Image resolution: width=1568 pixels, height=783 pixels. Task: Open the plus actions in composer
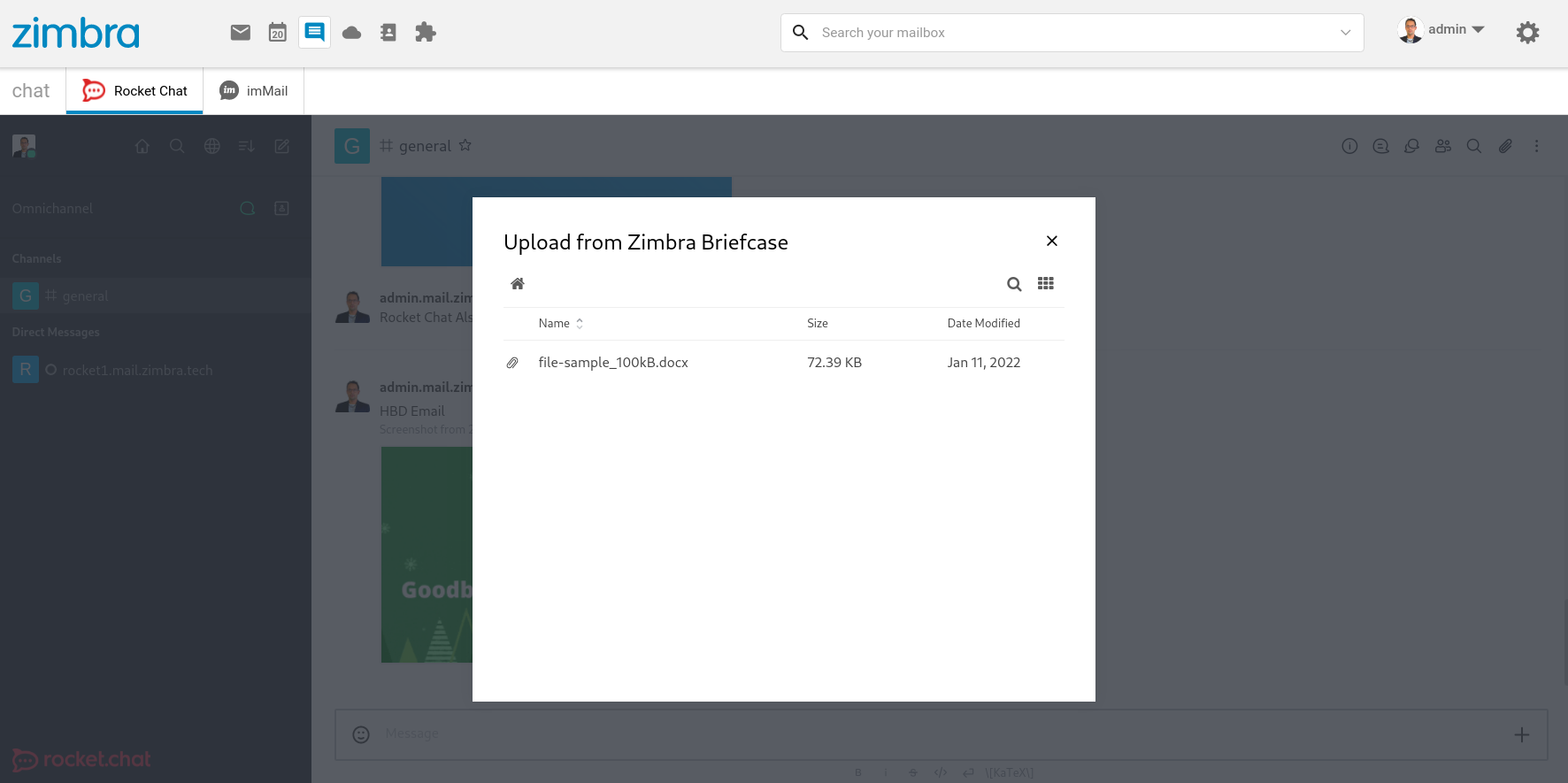(x=1522, y=734)
